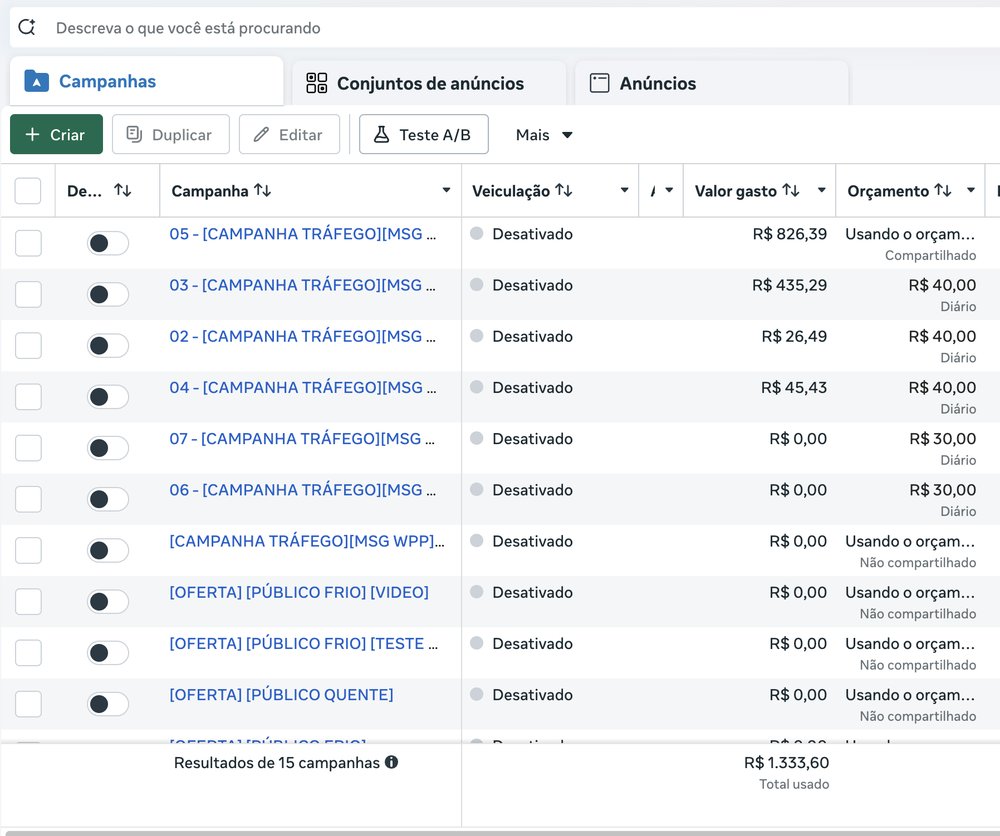Screen dimensions: 1000x836
Task: Click the Editar button
Action: click(x=290, y=134)
